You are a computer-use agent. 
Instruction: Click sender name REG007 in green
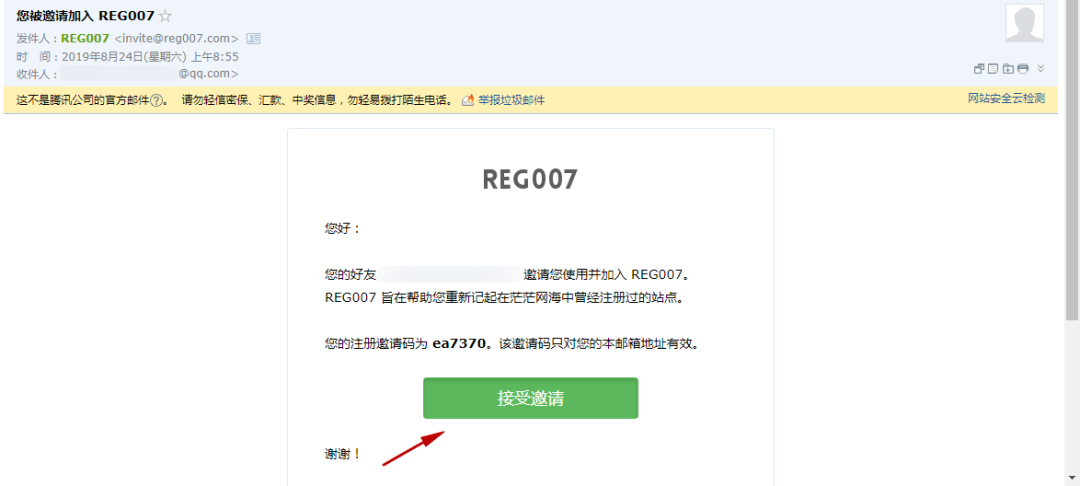click(x=85, y=39)
